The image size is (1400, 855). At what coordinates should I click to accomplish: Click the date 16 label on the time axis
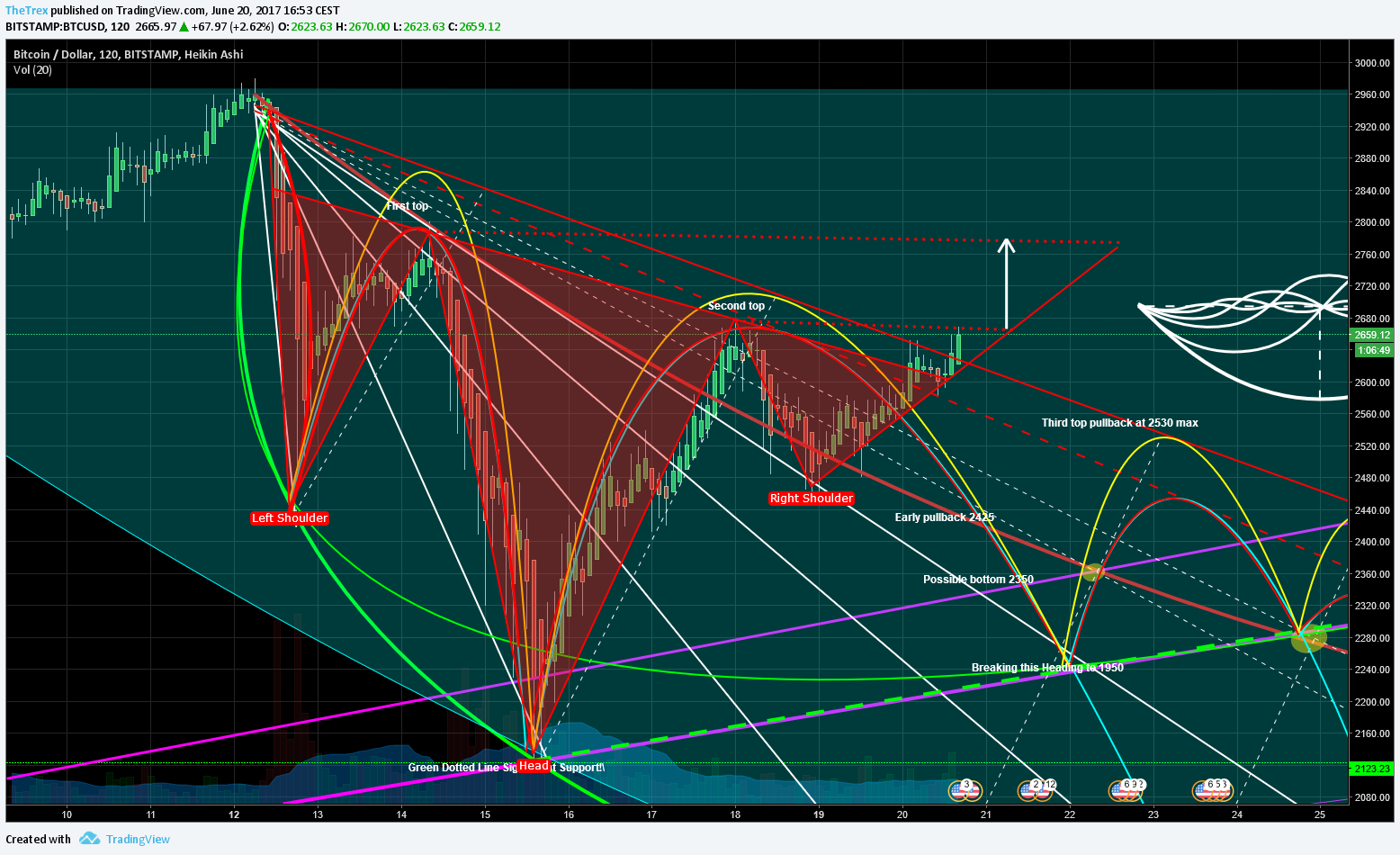tap(569, 814)
